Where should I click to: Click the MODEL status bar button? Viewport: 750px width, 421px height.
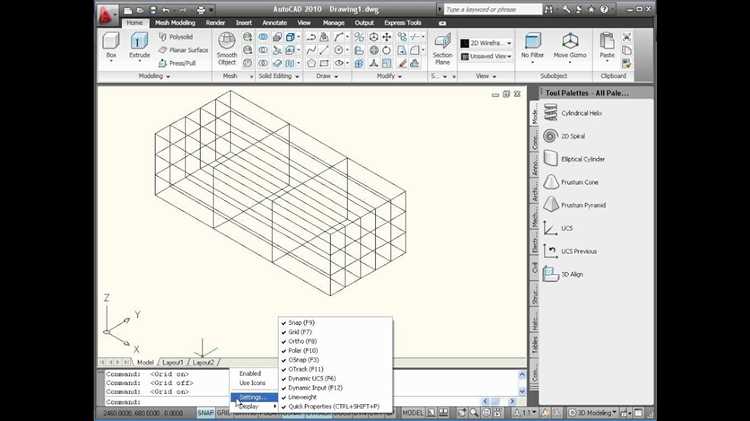(x=413, y=412)
